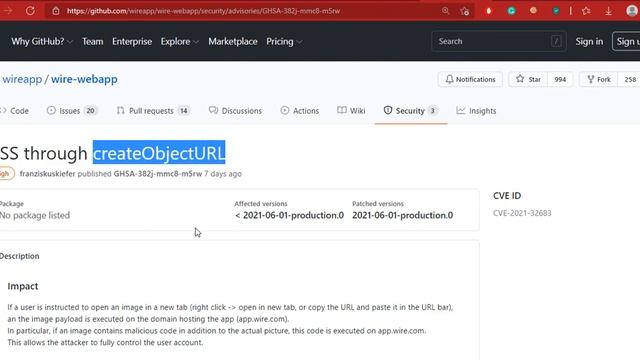Screen dimensions: 640x360
Task: Open the red droplet extension icon
Action: click(489, 11)
